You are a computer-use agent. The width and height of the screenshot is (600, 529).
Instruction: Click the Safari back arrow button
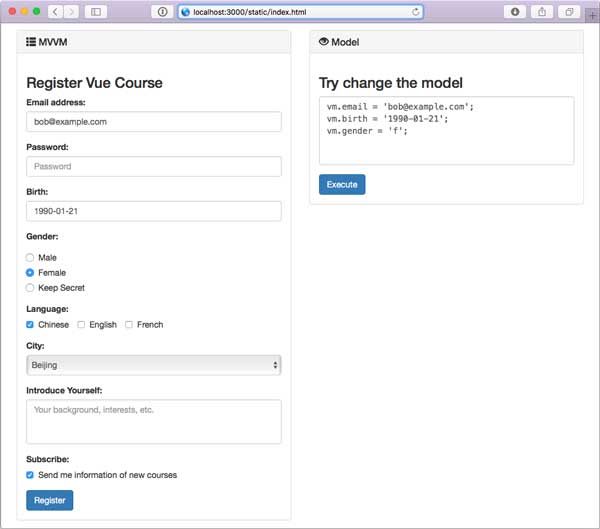click(x=54, y=12)
